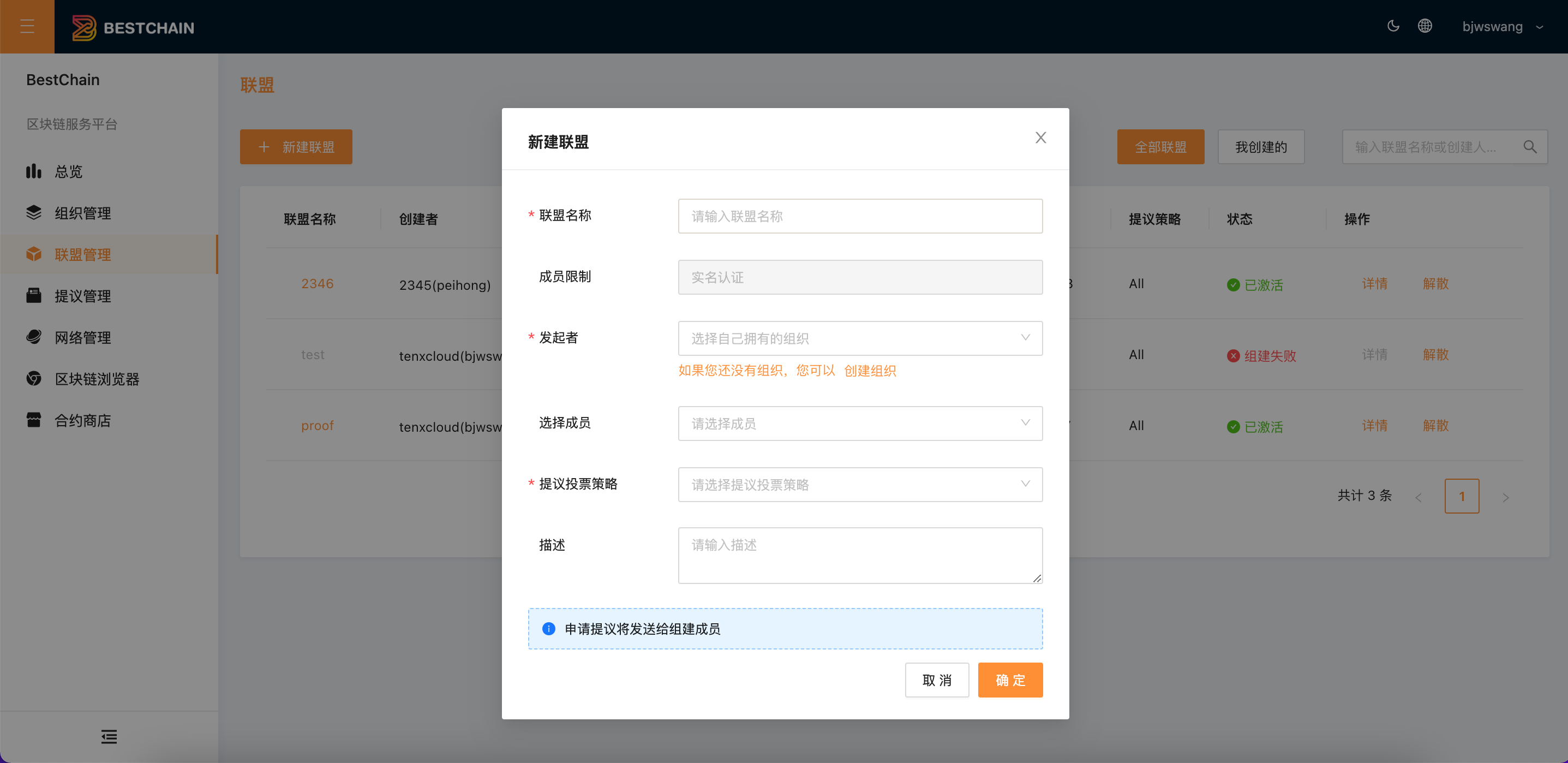Open 组织管理 in sidebar
Viewport: 1568px width, 763px height.
pos(109,212)
